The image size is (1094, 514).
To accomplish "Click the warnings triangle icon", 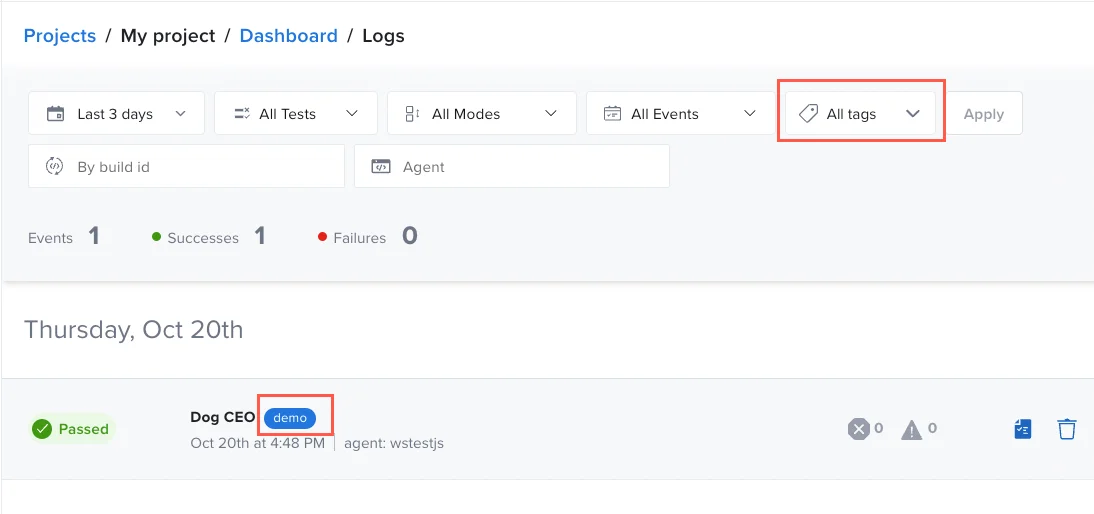I will [911, 430].
